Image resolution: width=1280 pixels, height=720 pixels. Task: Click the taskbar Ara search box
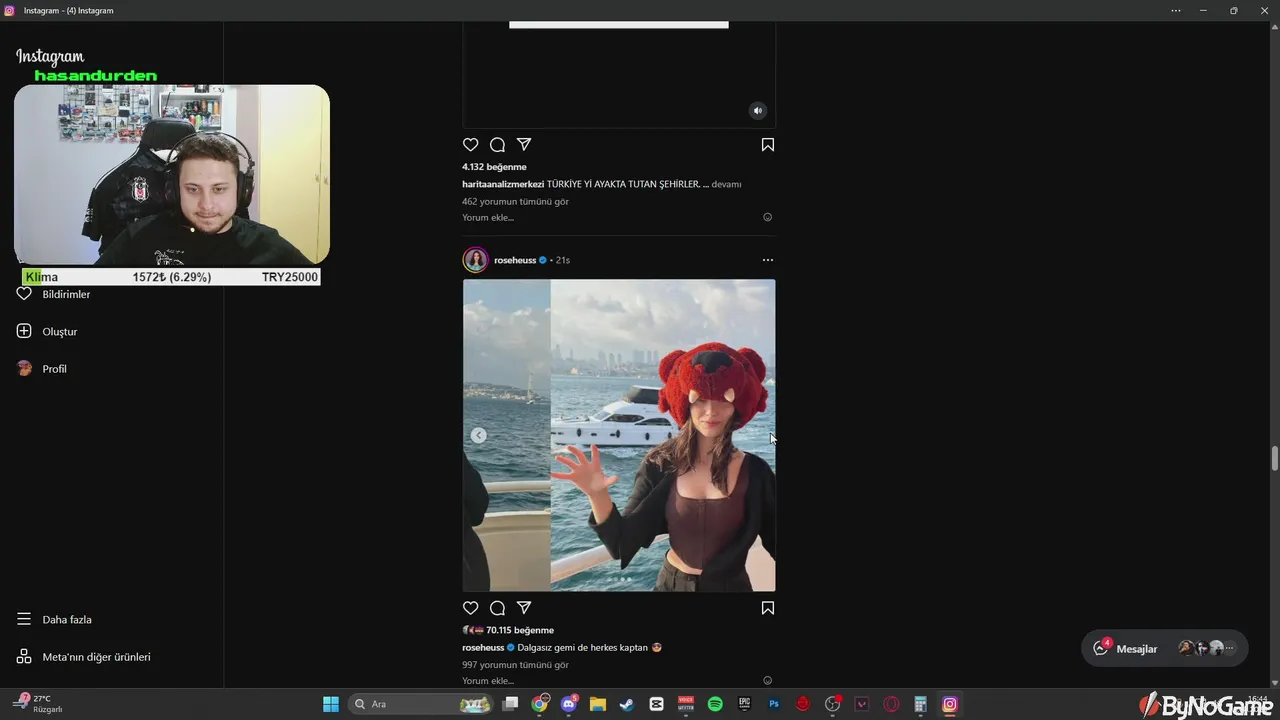420,704
